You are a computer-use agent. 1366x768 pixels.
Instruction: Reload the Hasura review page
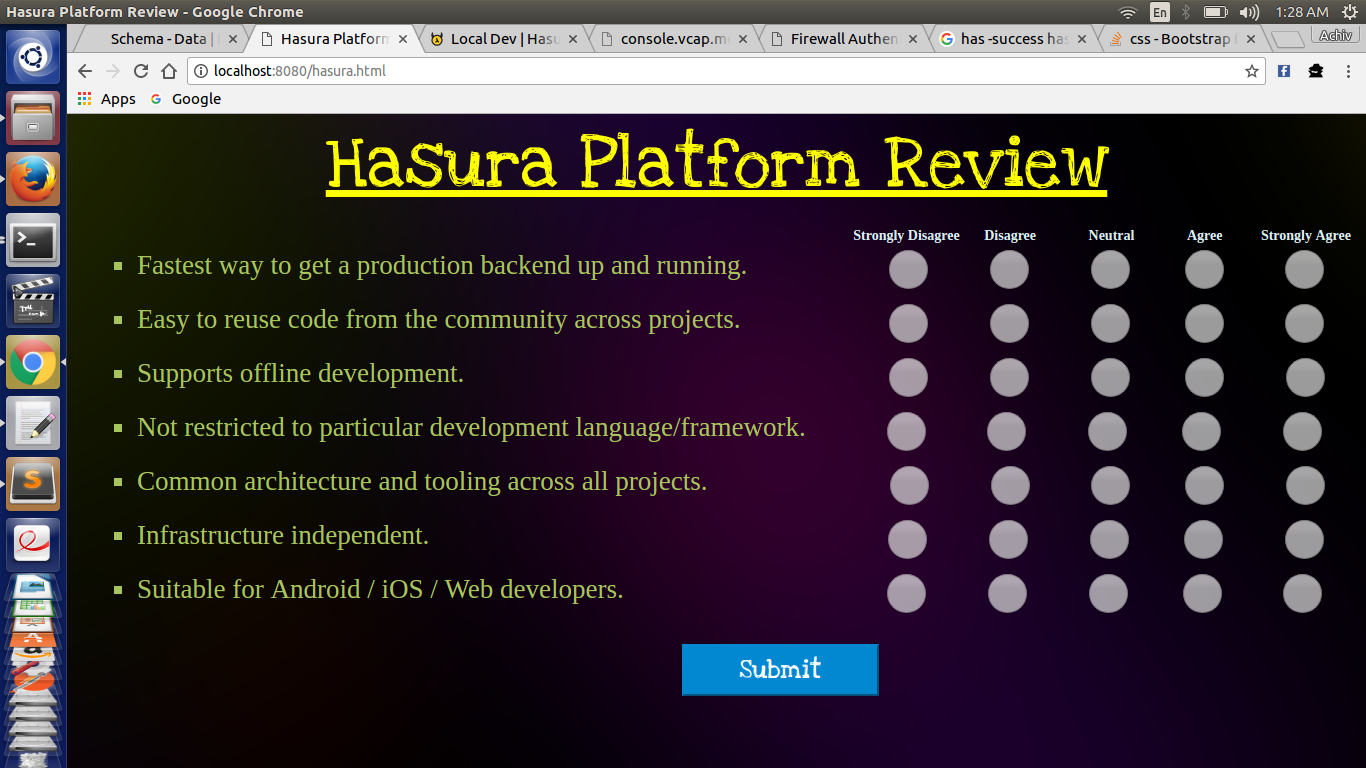(141, 71)
